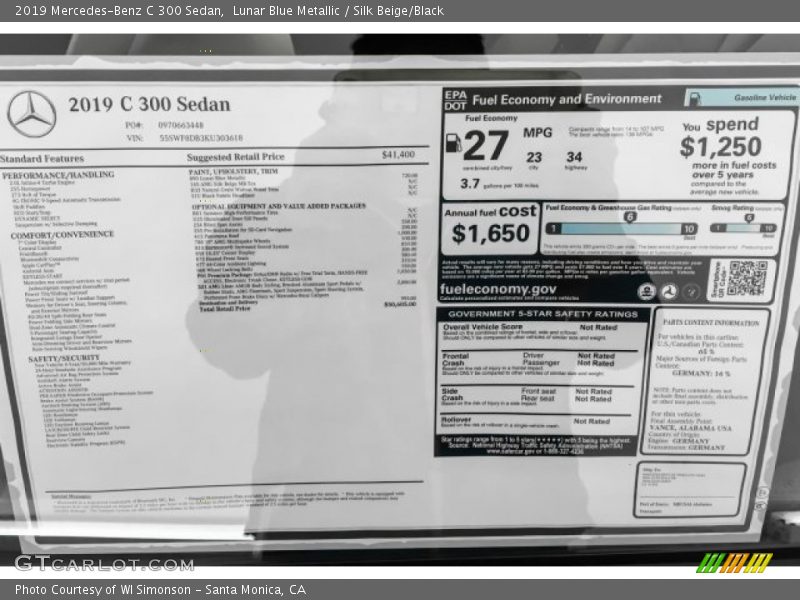This screenshot has height=600, width=800.
Task: Click the 'Gasoline Vehicle' label
Action: click(x=765, y=97)
